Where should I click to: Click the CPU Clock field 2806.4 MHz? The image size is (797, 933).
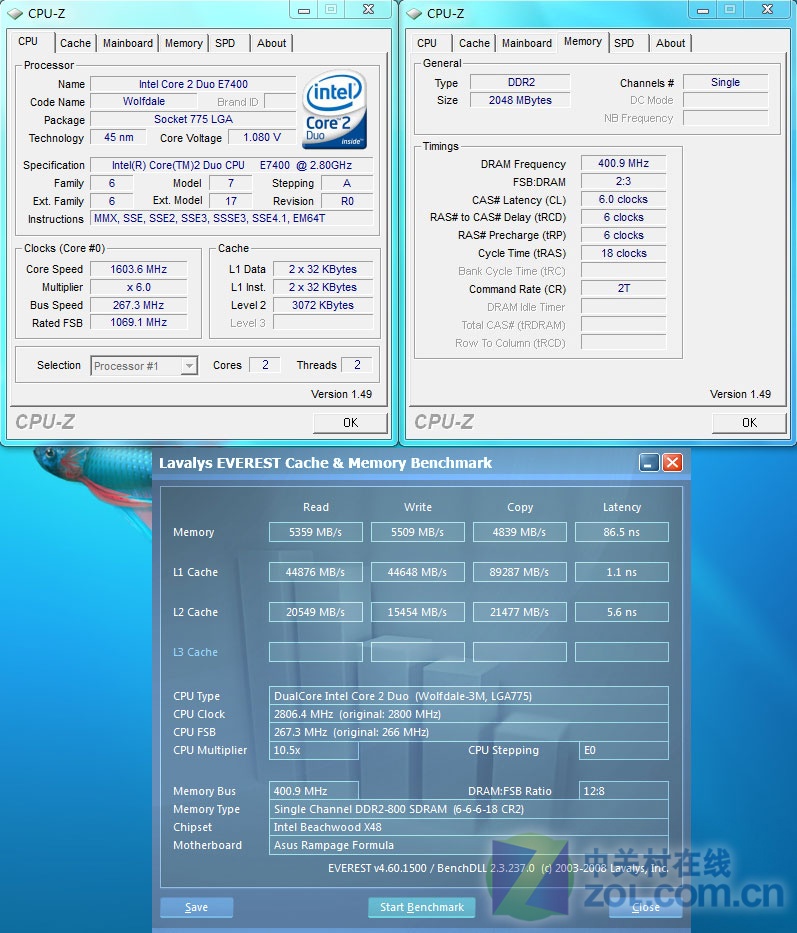tap(468, 714)
